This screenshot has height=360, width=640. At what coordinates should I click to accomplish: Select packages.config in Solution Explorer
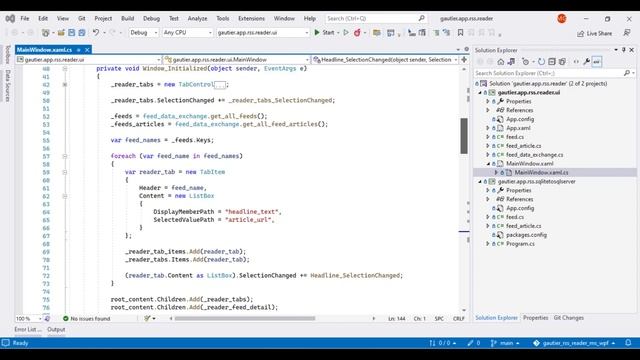[x=526, y=235]
